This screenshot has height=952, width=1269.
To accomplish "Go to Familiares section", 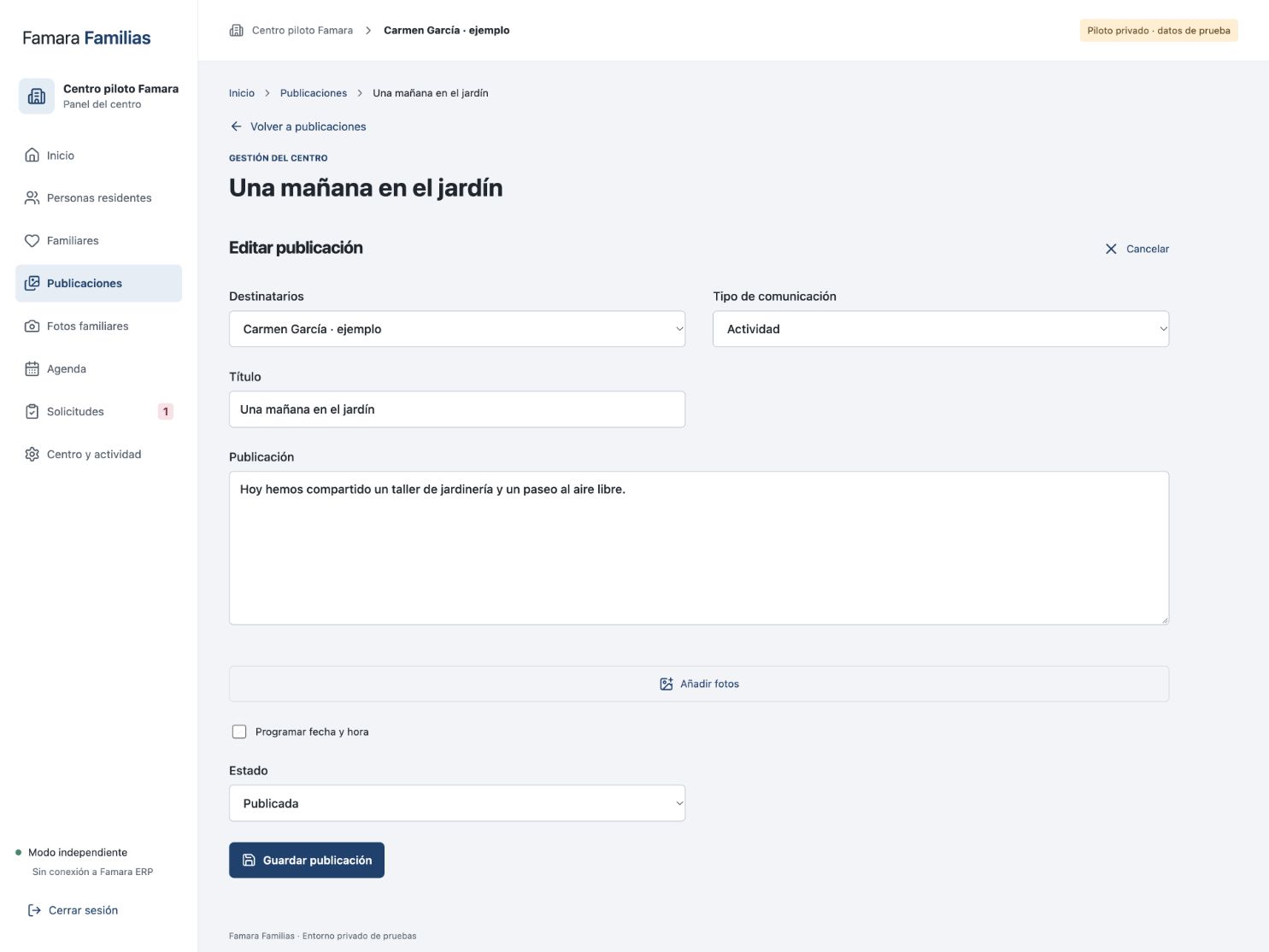I will 98,240.
